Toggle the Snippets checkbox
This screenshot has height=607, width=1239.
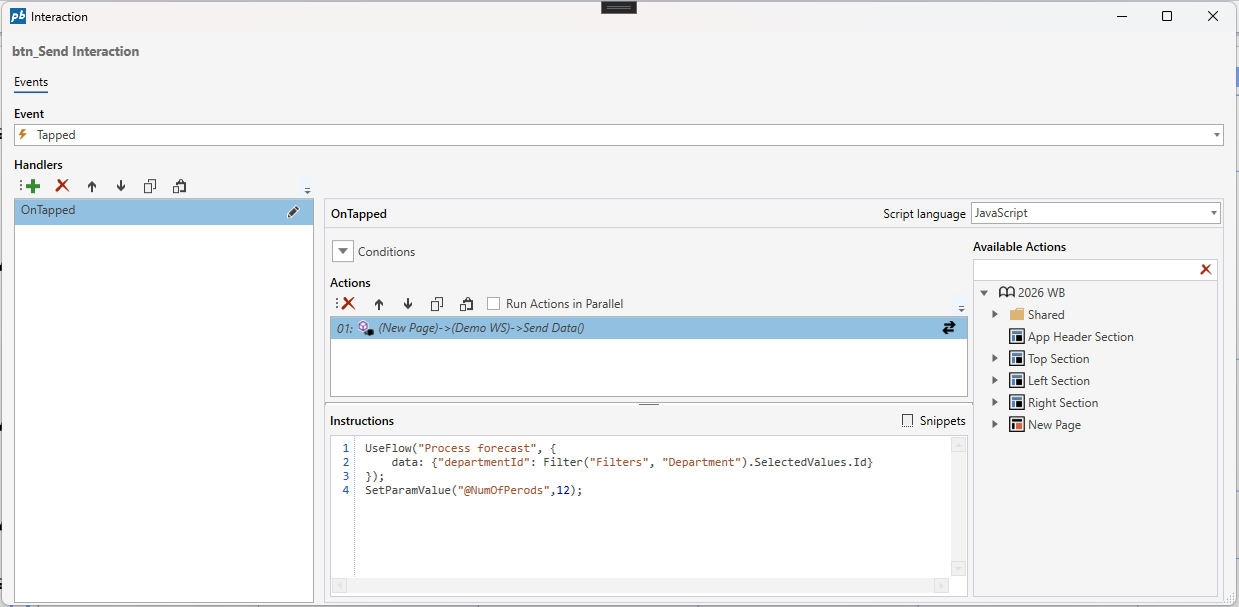pos(908,421)
